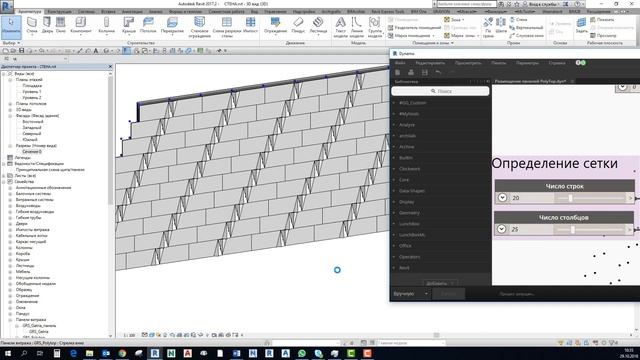The image size is (640, 360).
Task: Expand Листы (все) tree node
Action: 4,176
